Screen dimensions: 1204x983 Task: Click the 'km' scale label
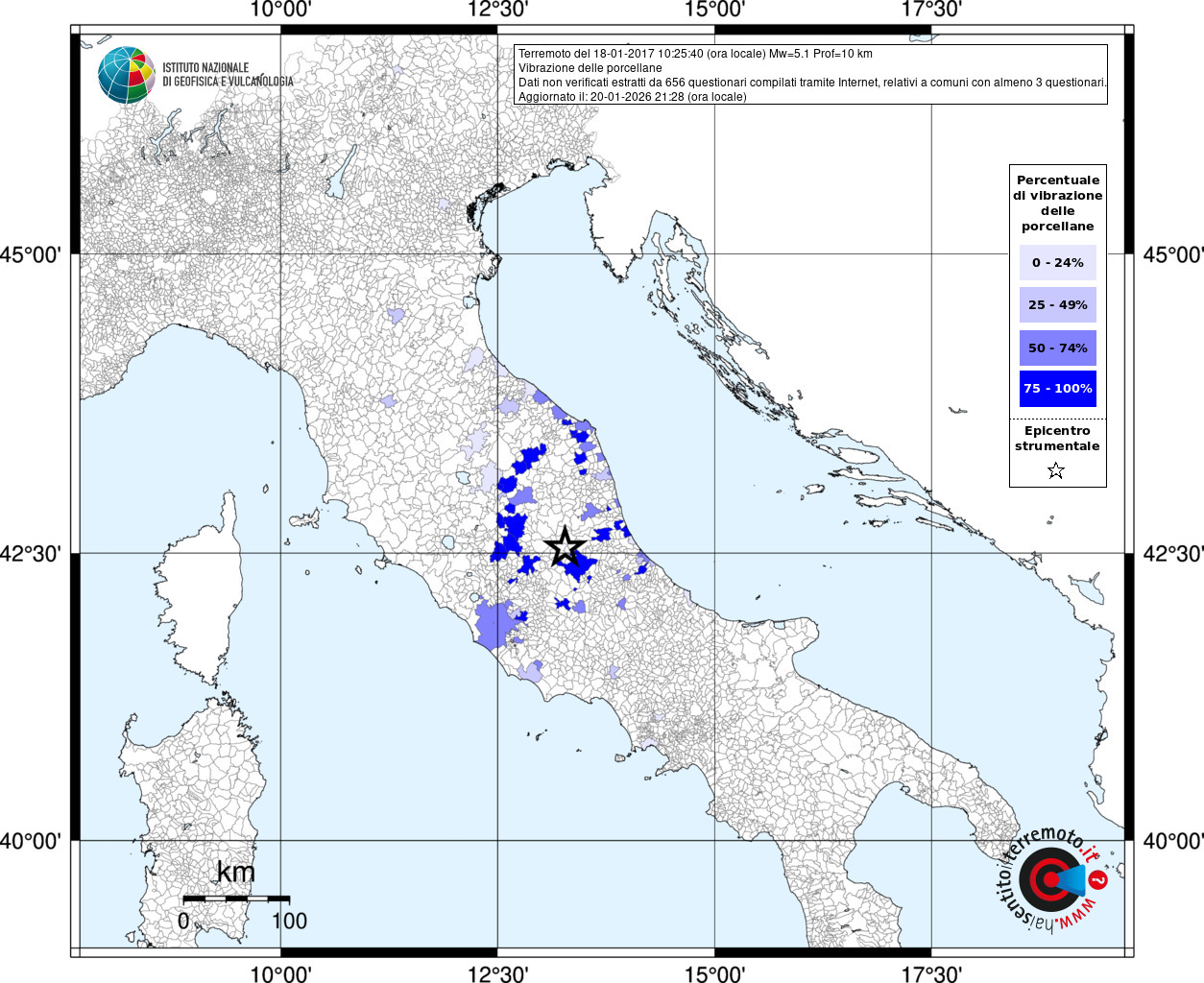click(236, 872)
